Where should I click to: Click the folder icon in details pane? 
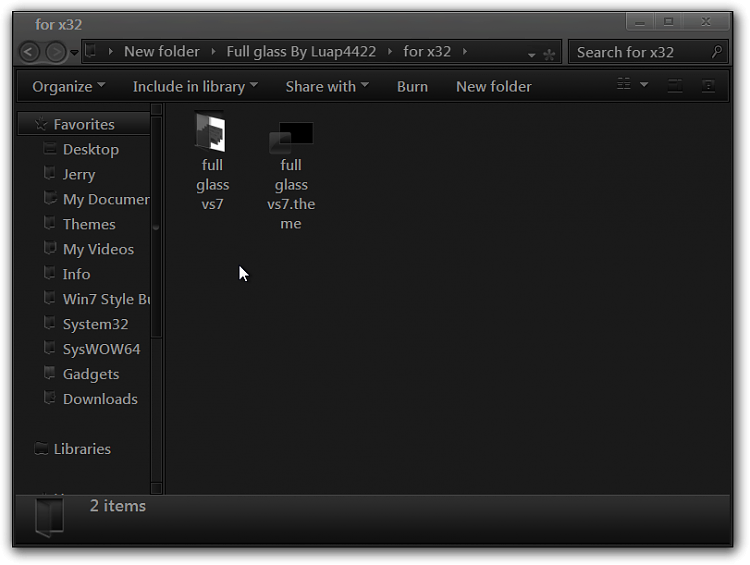49,517
